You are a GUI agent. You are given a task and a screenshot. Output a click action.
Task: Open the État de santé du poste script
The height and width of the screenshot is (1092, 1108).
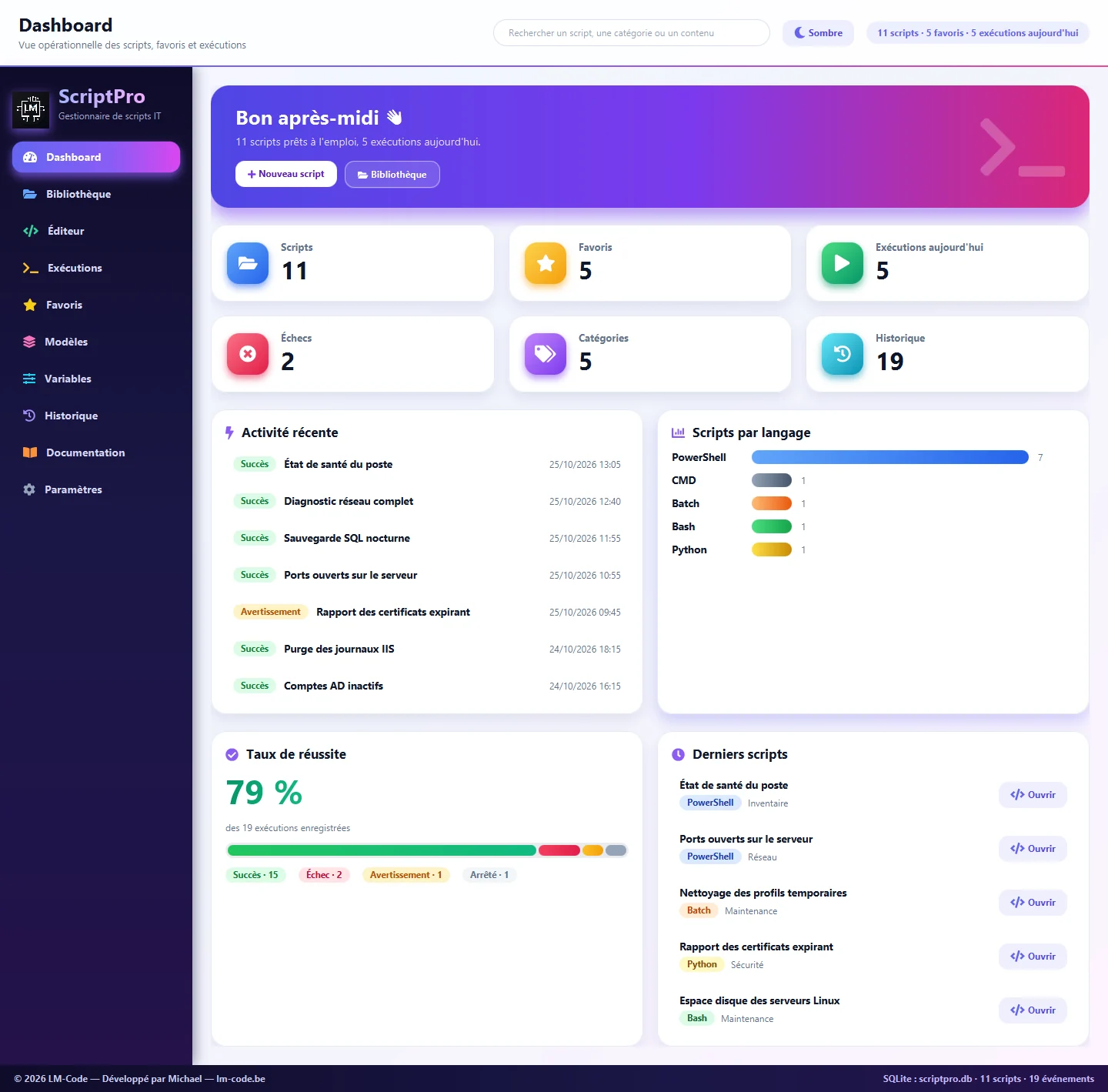(1033, 795)
